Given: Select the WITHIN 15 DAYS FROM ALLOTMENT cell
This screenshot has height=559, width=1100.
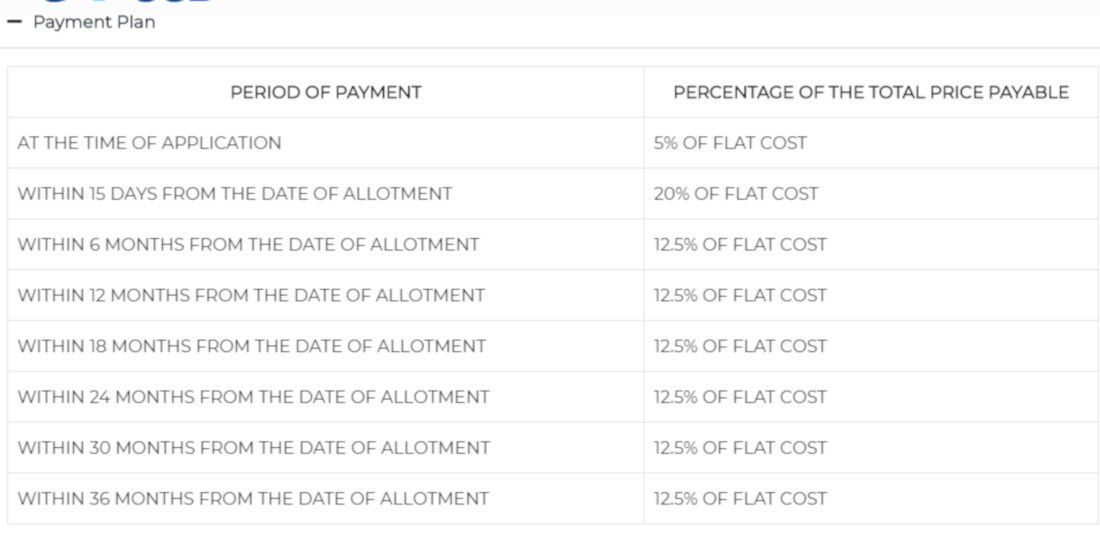Looking at the screenshot, I should click(x=235, y=194).
